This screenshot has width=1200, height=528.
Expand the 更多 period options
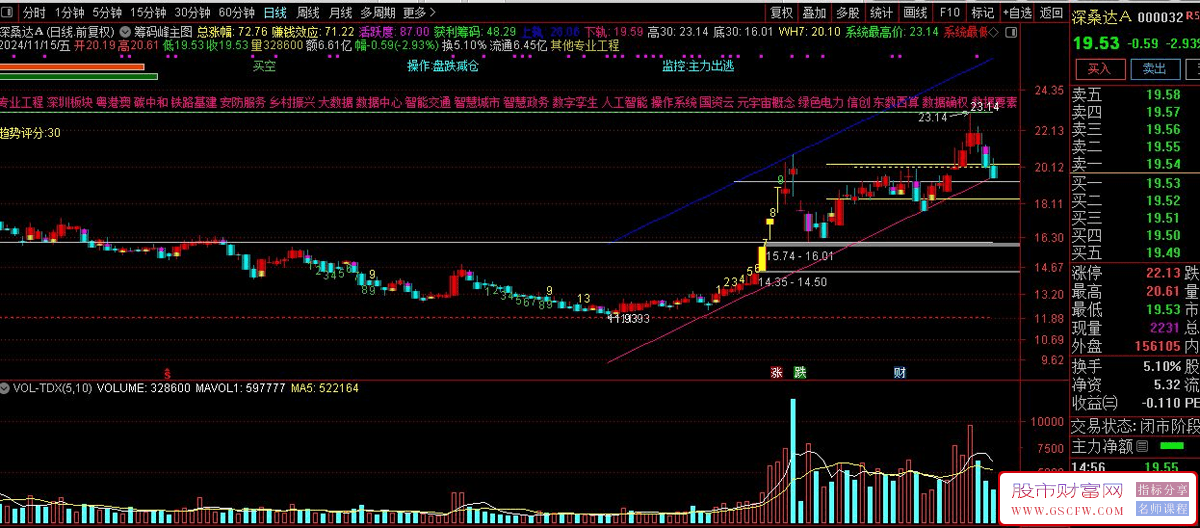click(419, 13)
